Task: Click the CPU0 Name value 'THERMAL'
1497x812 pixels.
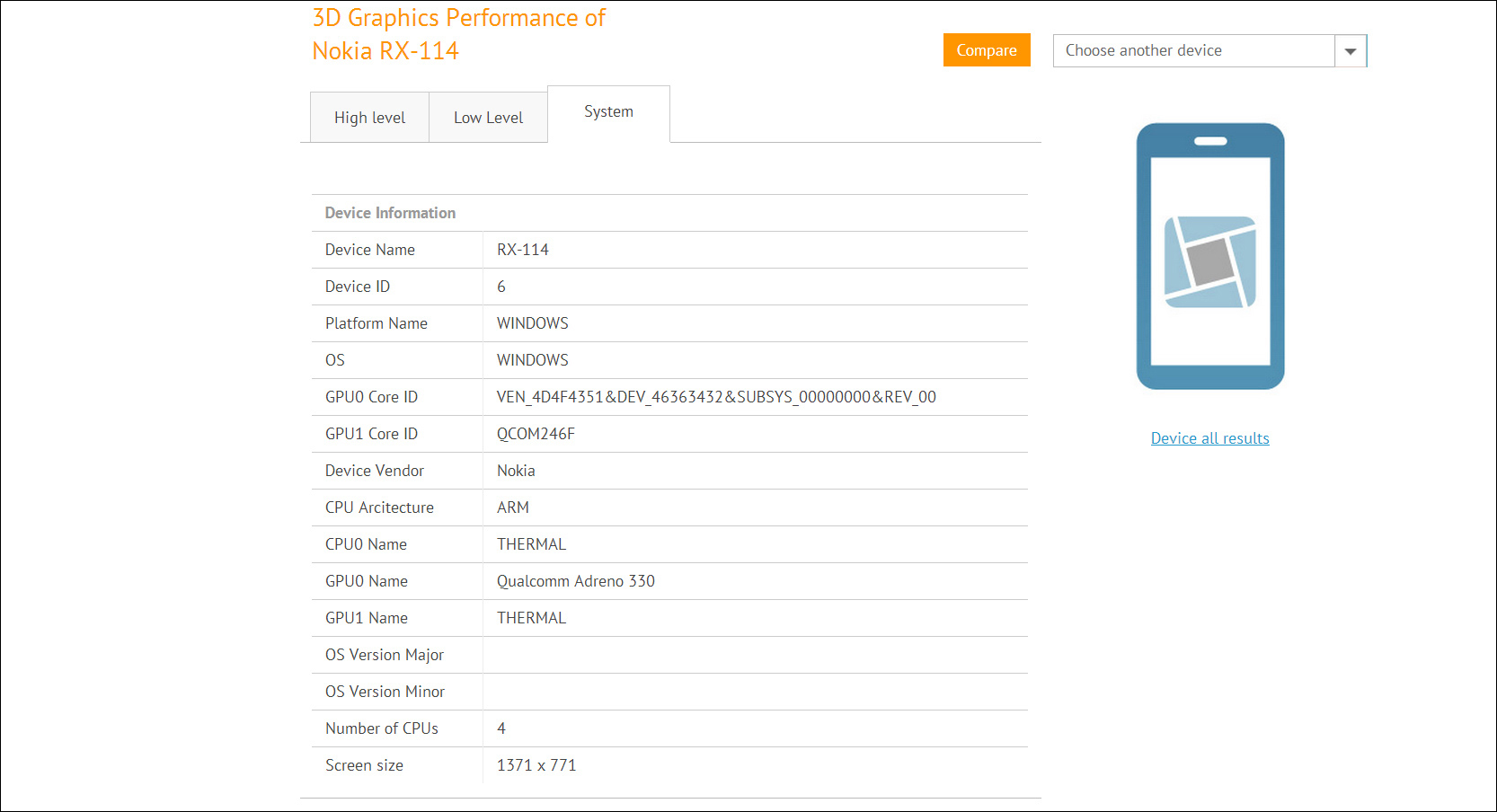Action: (532, 544)
